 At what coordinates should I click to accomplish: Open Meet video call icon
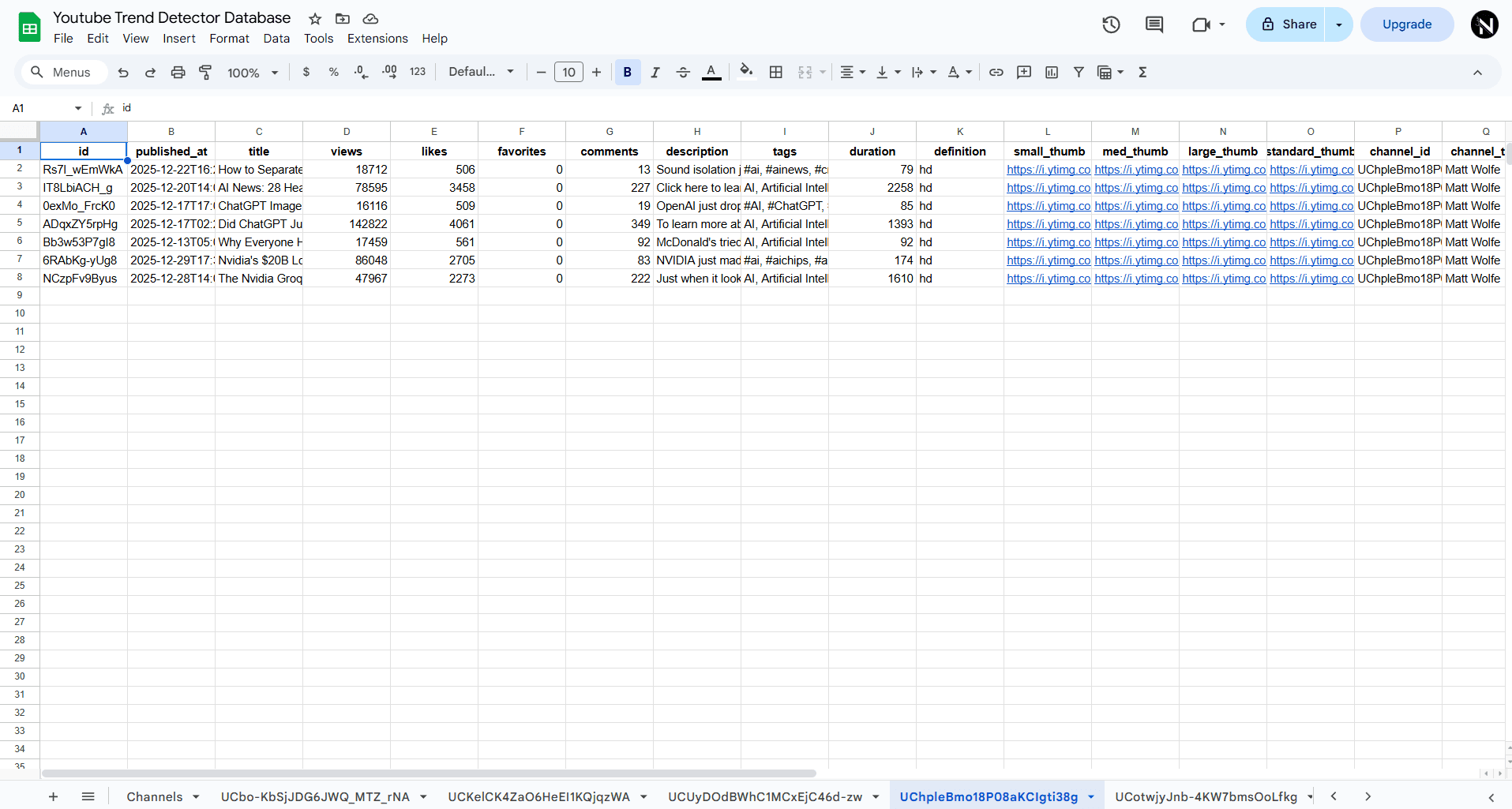pos(1201,24)
